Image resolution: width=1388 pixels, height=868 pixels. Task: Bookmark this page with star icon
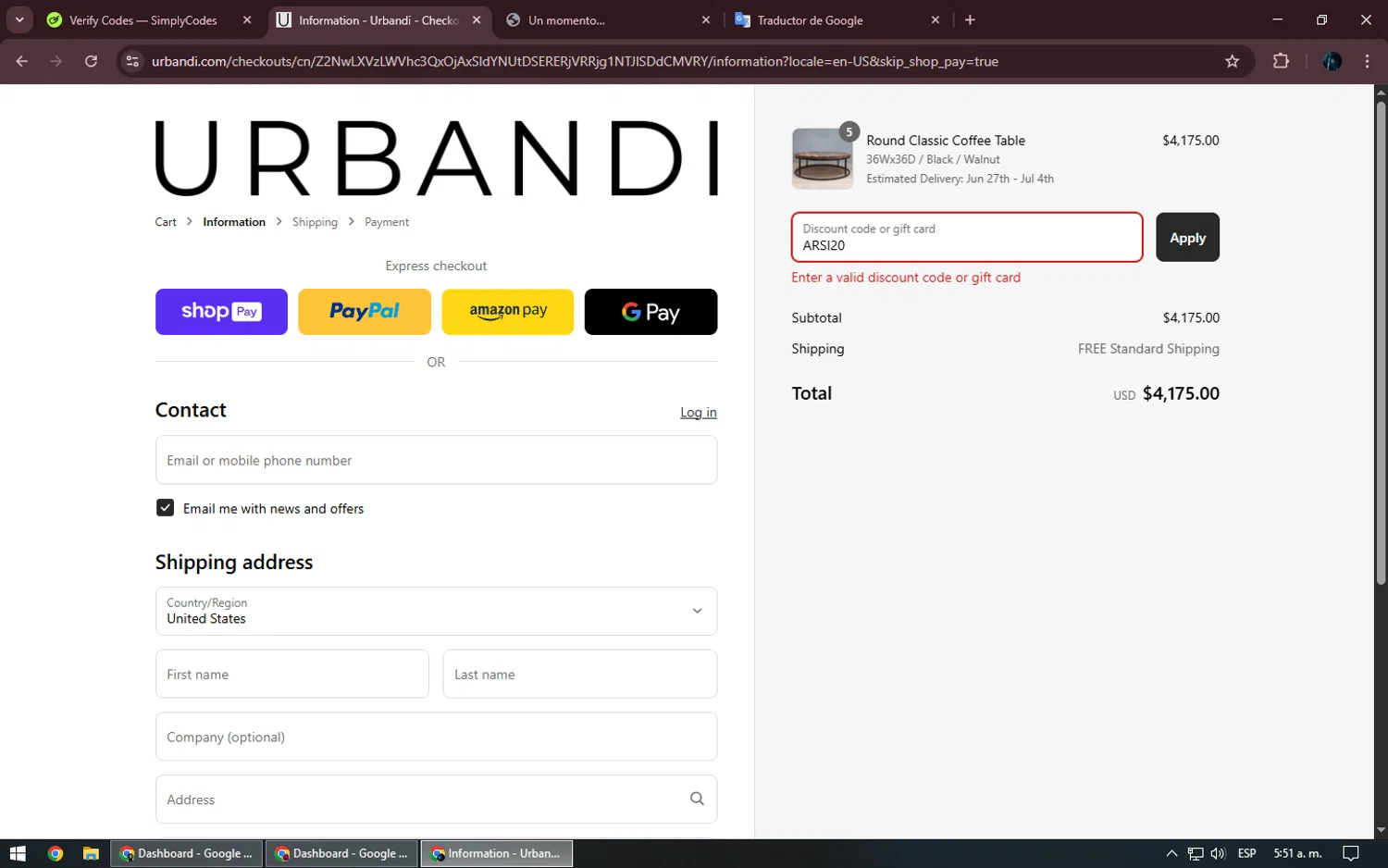[x=1232, y=61]
